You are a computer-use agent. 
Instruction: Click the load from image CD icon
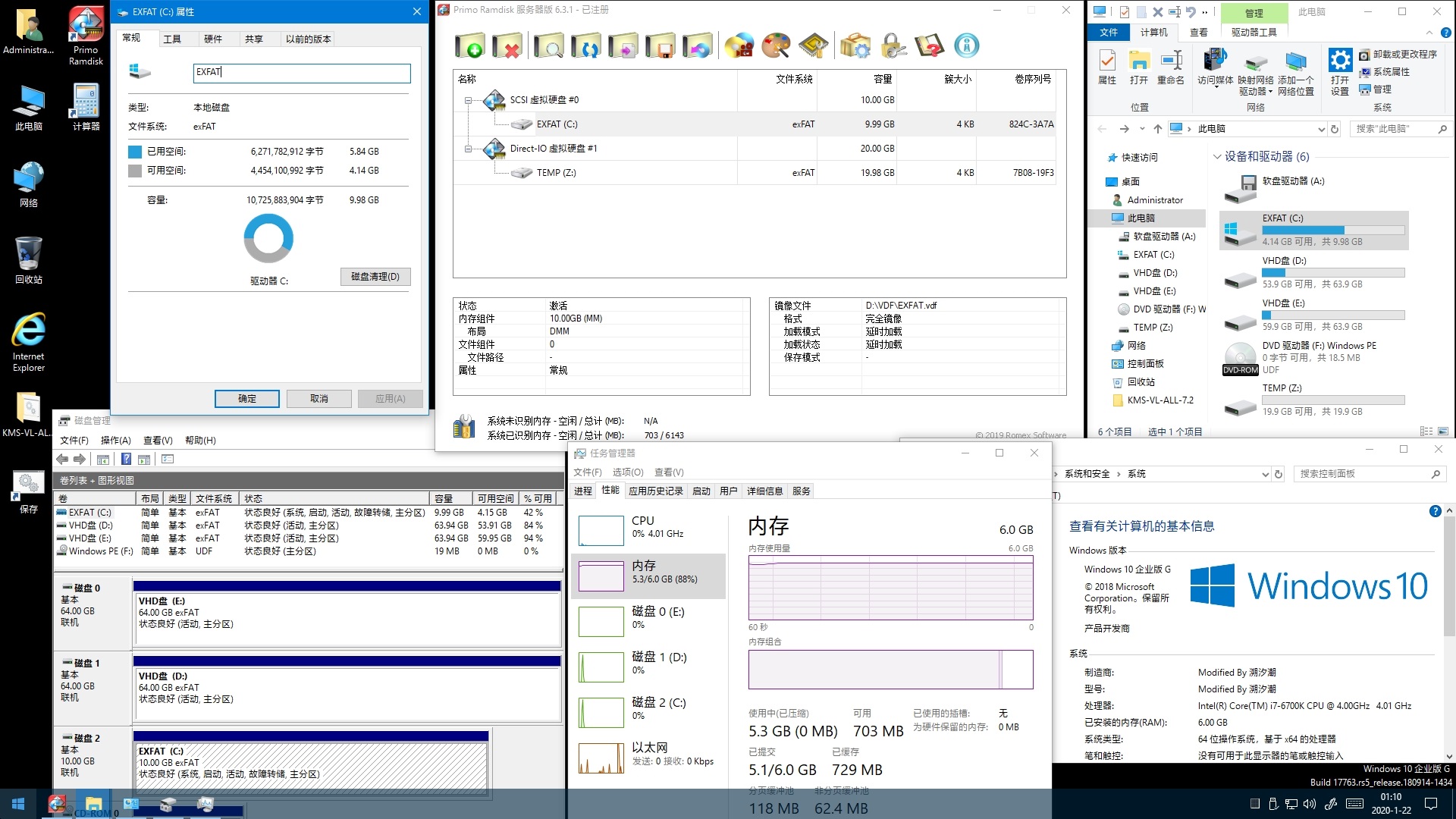coord(698,45)
